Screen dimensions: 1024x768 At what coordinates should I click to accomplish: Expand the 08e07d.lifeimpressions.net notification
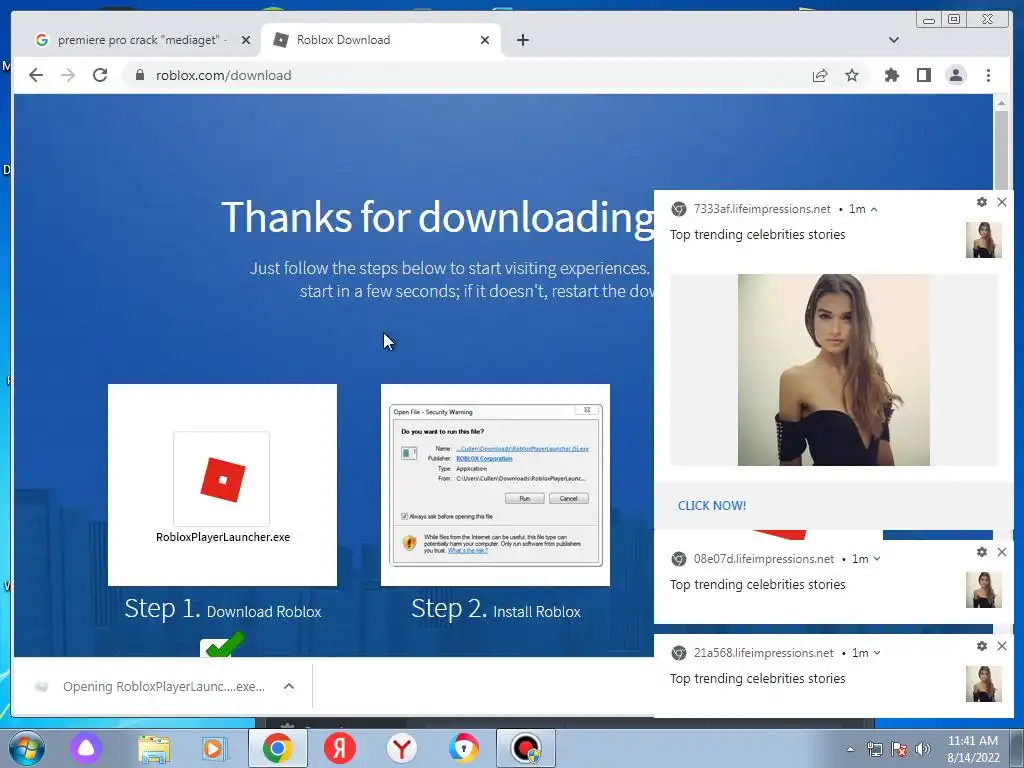coord(877,559)
